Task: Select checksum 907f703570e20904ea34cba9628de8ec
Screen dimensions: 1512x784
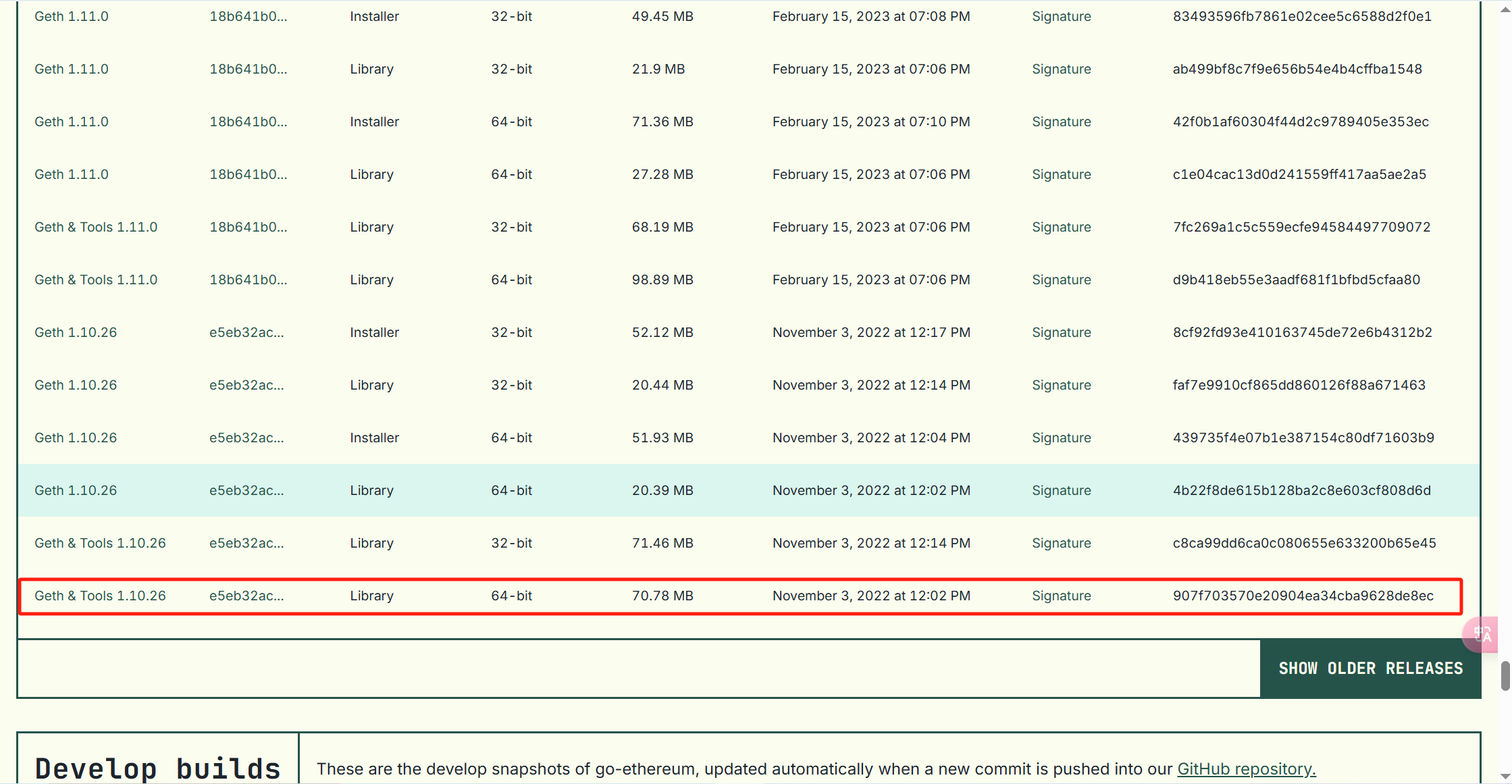Action: [x=1303, y=596]
